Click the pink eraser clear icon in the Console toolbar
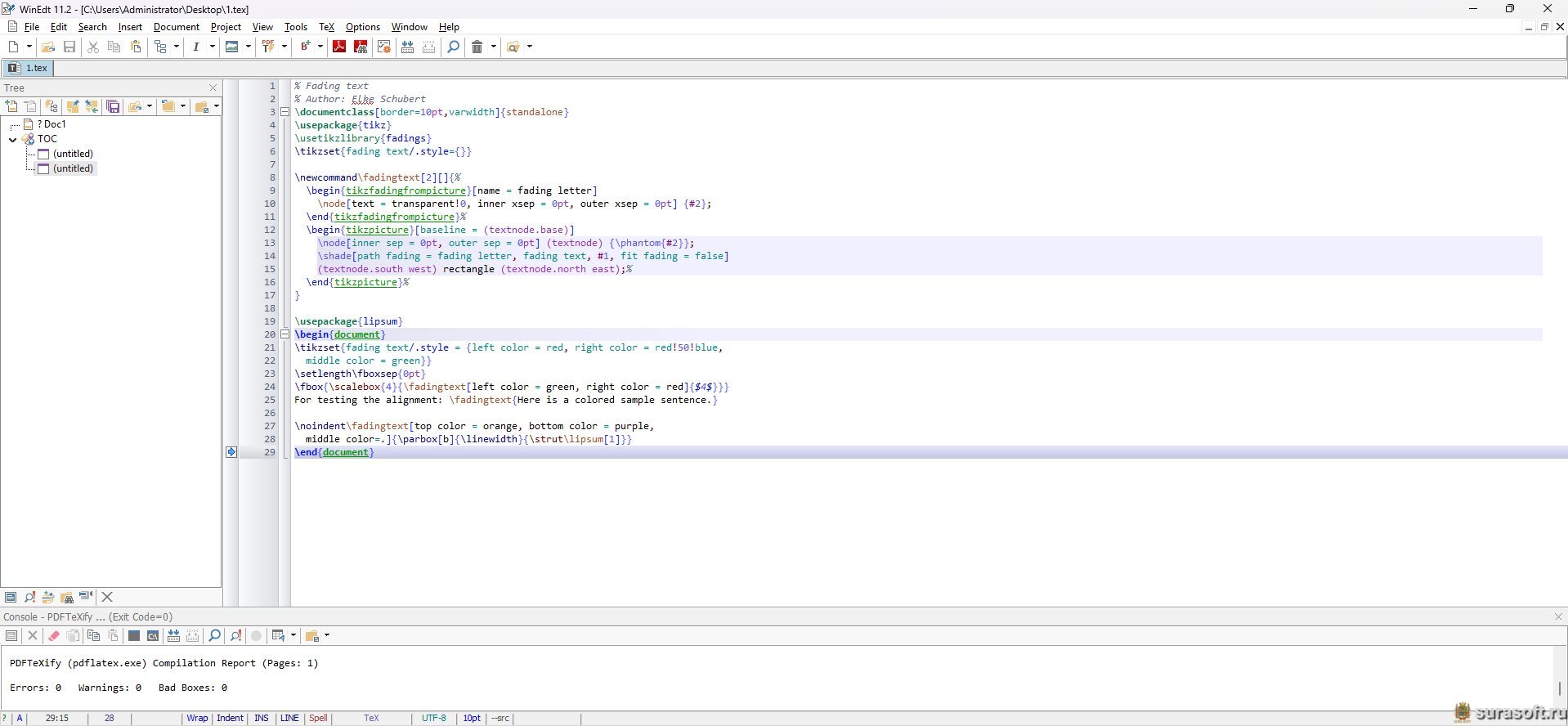Viewport: 1568px width, 726px height. 53,636
